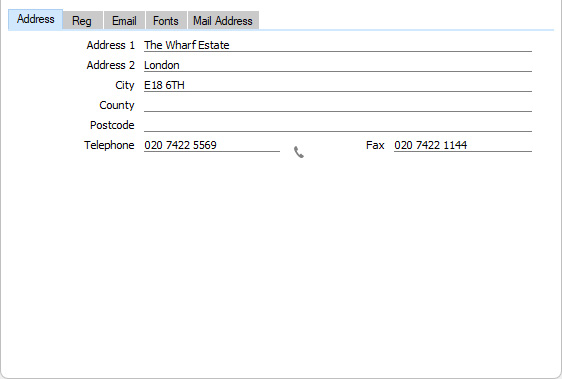Switch to the Address tab
Image resolution: width=562 pixels, height=379 pixels.
coord(35,19)
